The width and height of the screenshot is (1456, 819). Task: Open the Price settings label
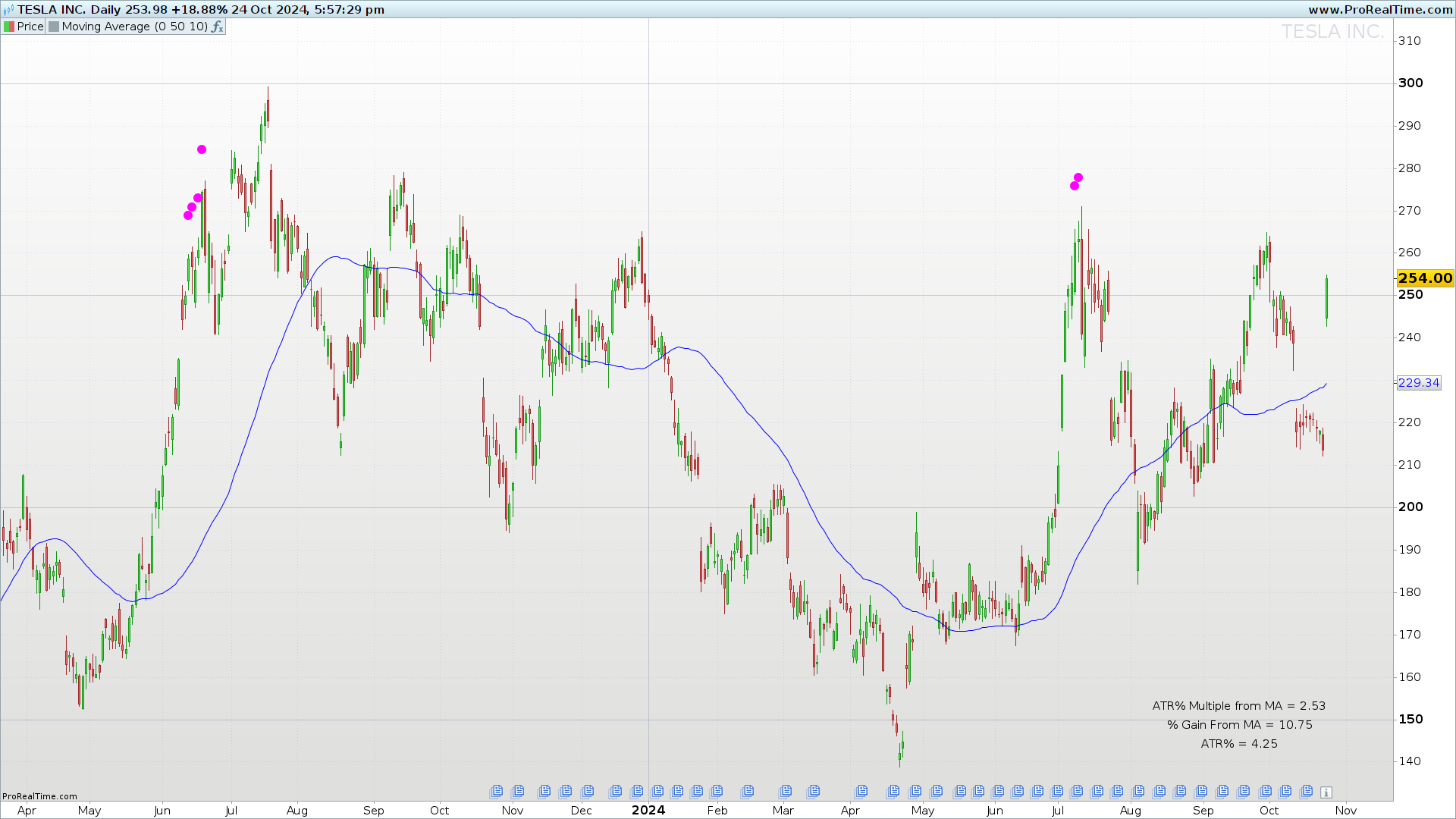pyautogui.click(x=30, y=27)
